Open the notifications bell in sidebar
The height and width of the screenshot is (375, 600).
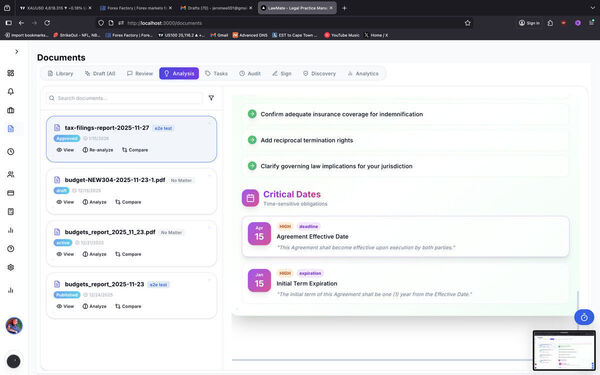(11, 91)
